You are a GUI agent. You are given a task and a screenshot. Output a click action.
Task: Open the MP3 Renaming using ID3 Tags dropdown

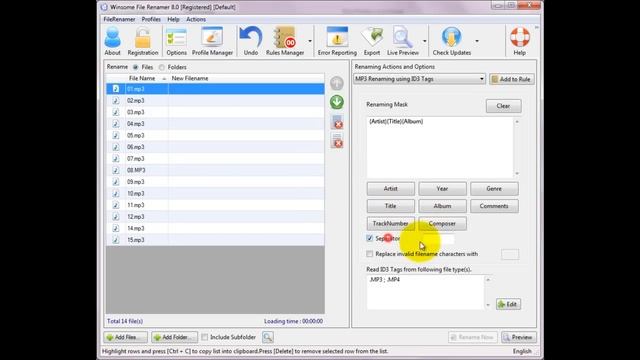pos(419,79)
